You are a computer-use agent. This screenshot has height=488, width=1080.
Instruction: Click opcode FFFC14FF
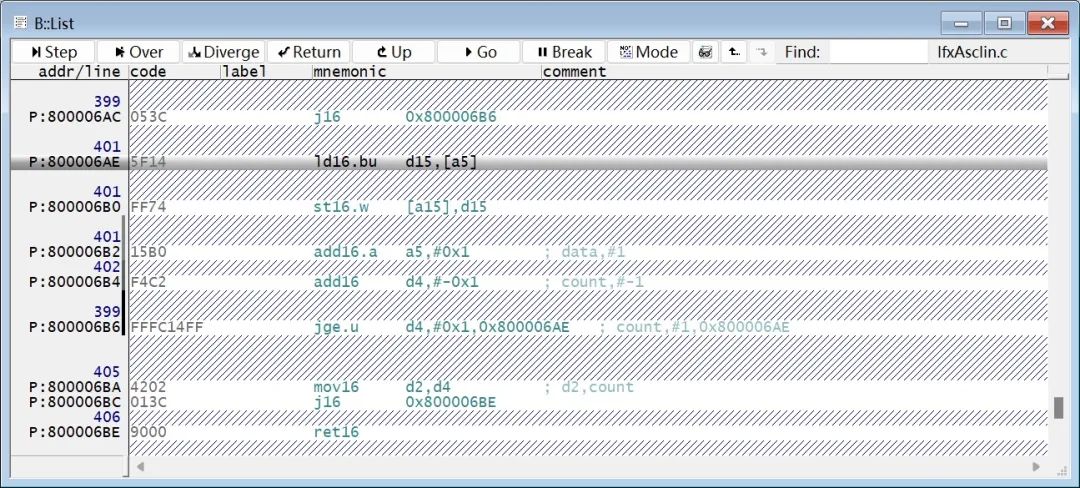(167, 327)
